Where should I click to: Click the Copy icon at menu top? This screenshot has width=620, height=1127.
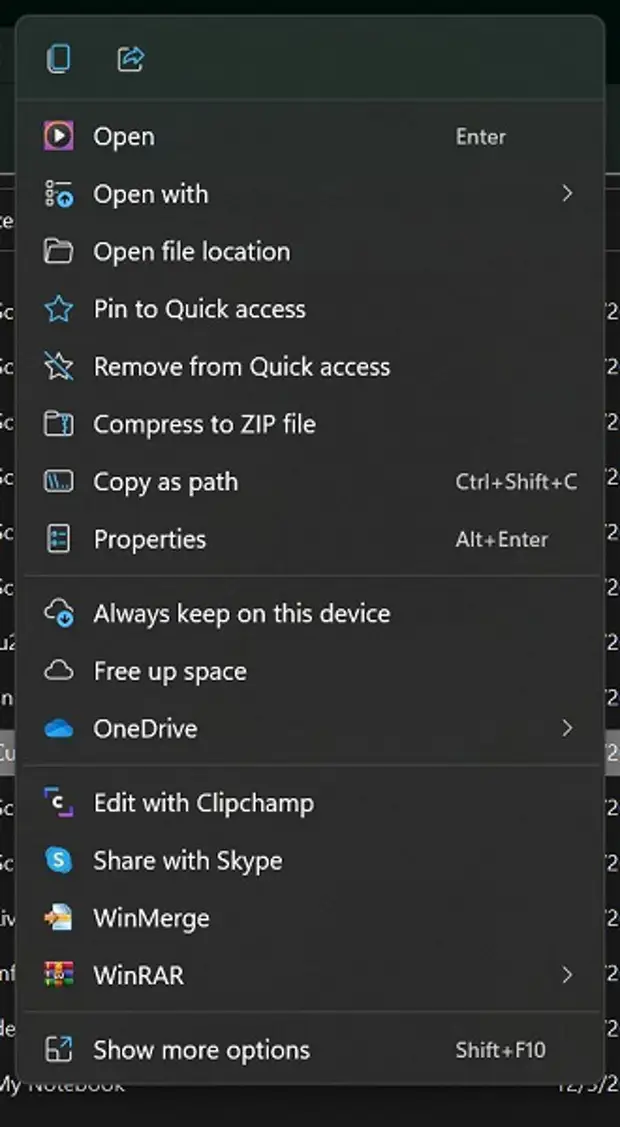(x=59, y=59)
